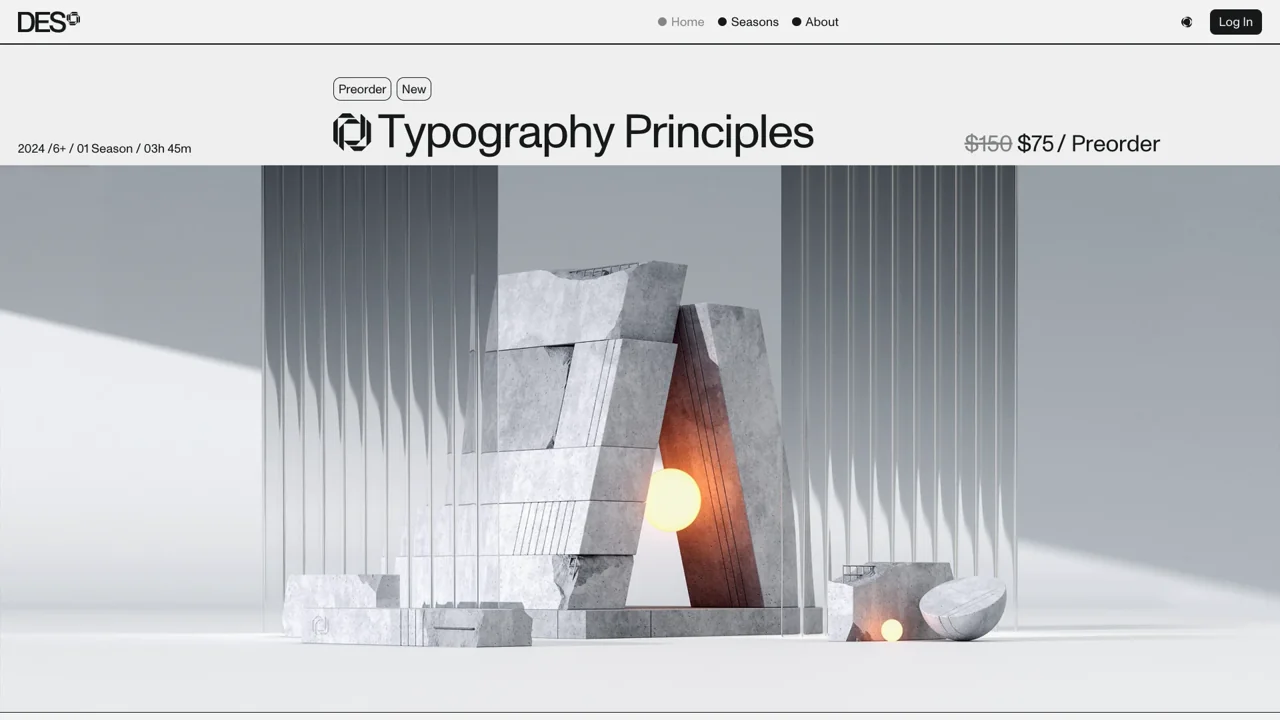Click the icon beside Typography Principles title

(x=352, y=132)
